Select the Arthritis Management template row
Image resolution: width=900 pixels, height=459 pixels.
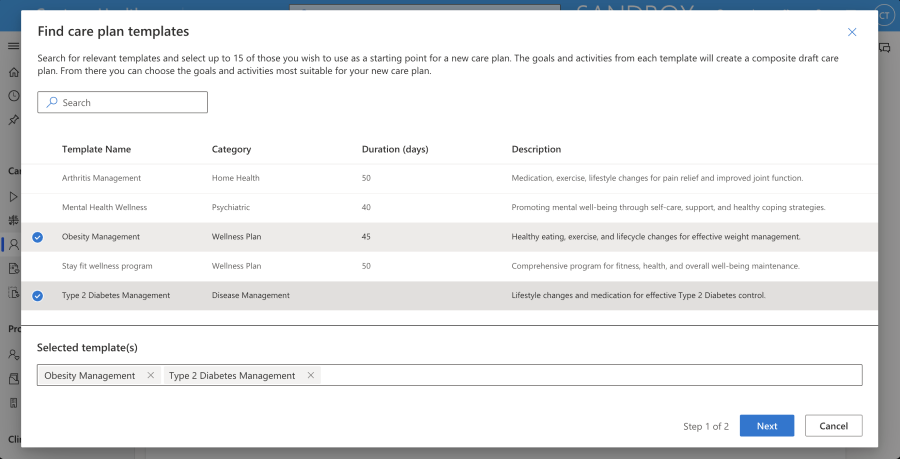click(102, 178)
